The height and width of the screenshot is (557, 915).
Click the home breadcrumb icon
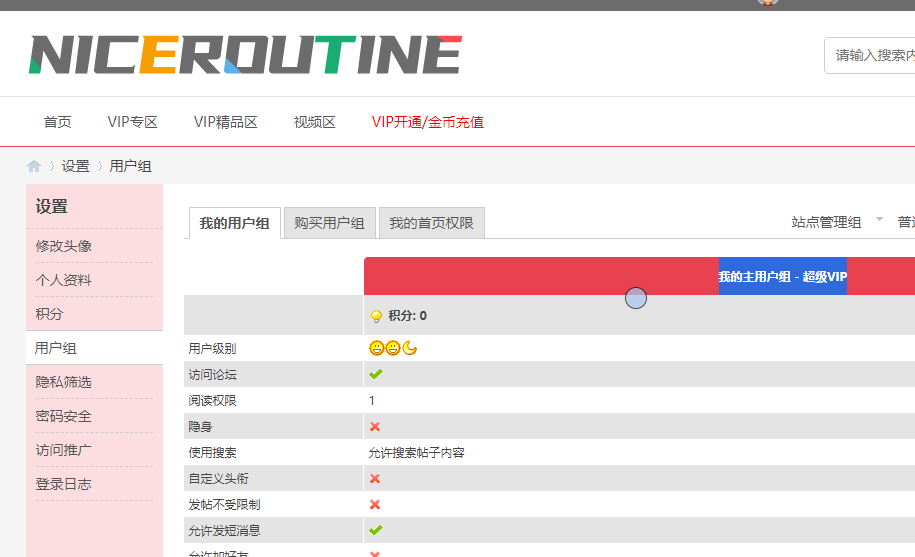coord(34,166)
